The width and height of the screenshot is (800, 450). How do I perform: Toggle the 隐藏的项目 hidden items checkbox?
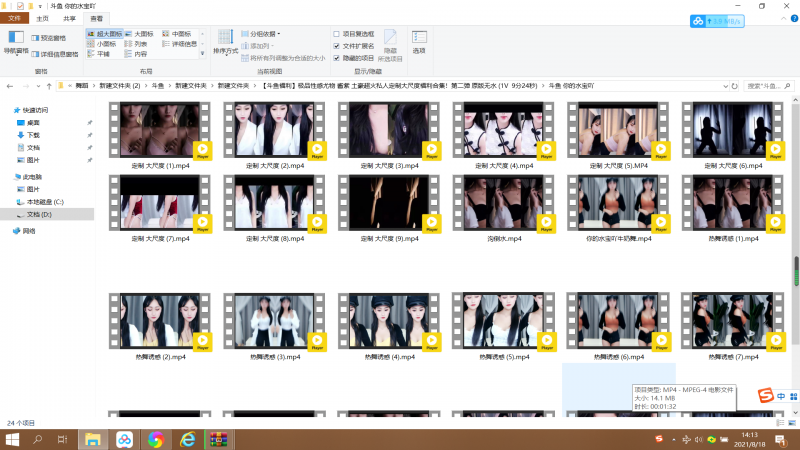pos(337,57)
